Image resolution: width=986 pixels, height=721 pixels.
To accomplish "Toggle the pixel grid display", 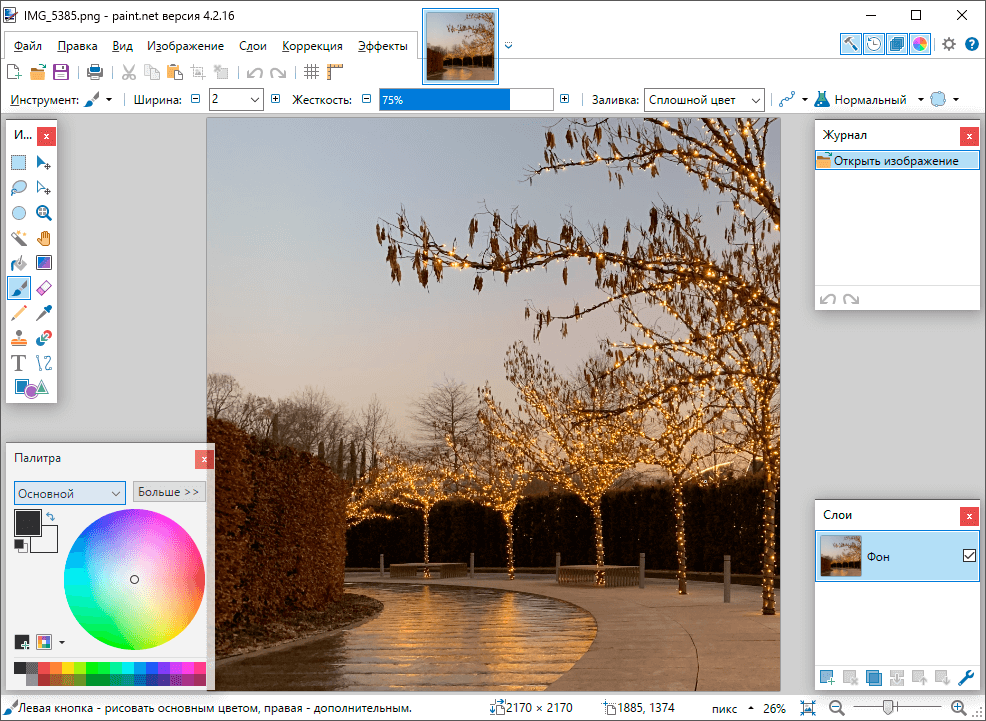I will point(311,72).
